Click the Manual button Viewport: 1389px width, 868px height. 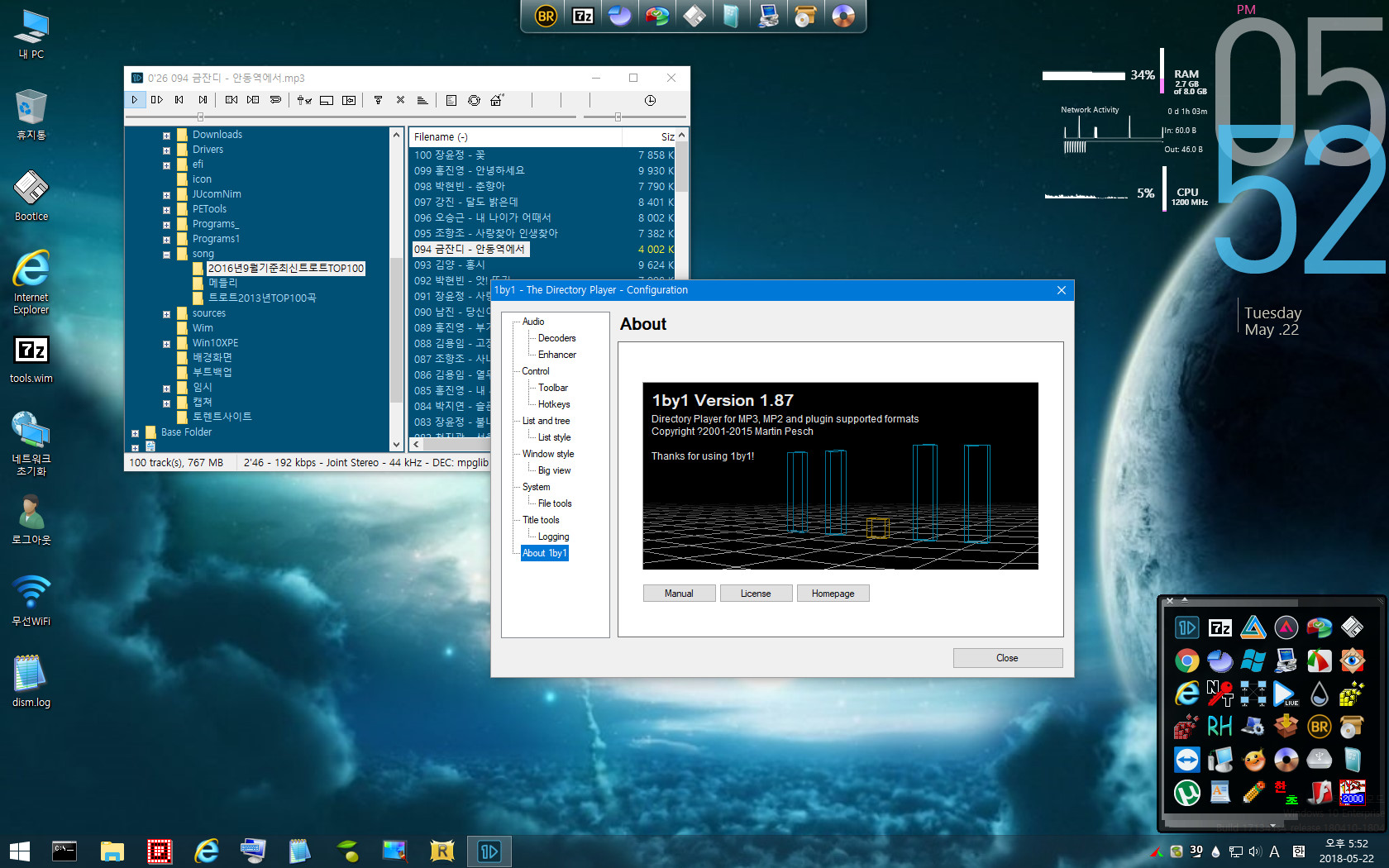click(x=679, y=594)
